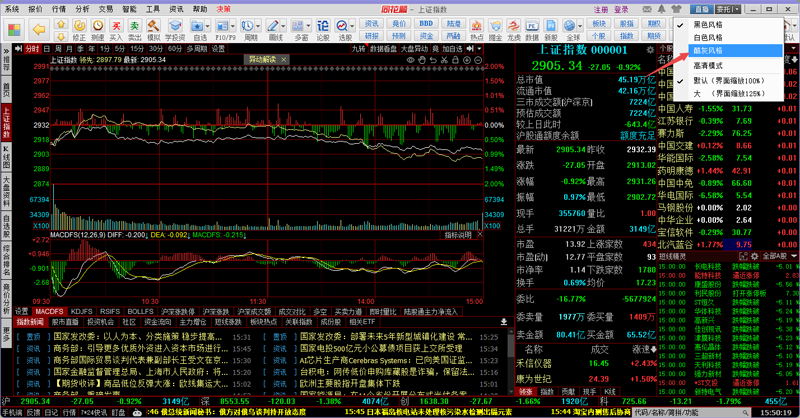
Task: Select the 画线 pencil tool
Action: tap(272, 26)
